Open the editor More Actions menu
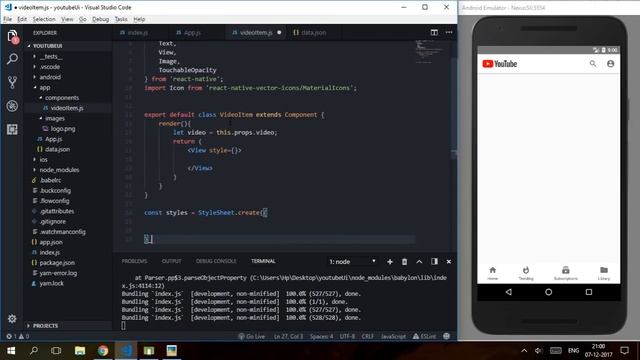This screenshot has height=360, width=640. [449, 32]
